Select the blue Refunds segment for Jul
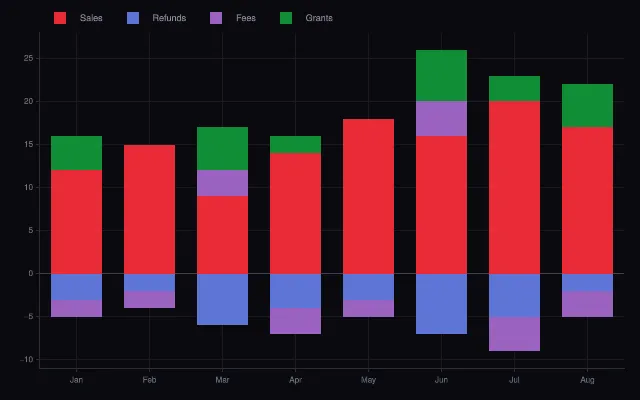Screen dimensions: 640x400 click(514, 295)
